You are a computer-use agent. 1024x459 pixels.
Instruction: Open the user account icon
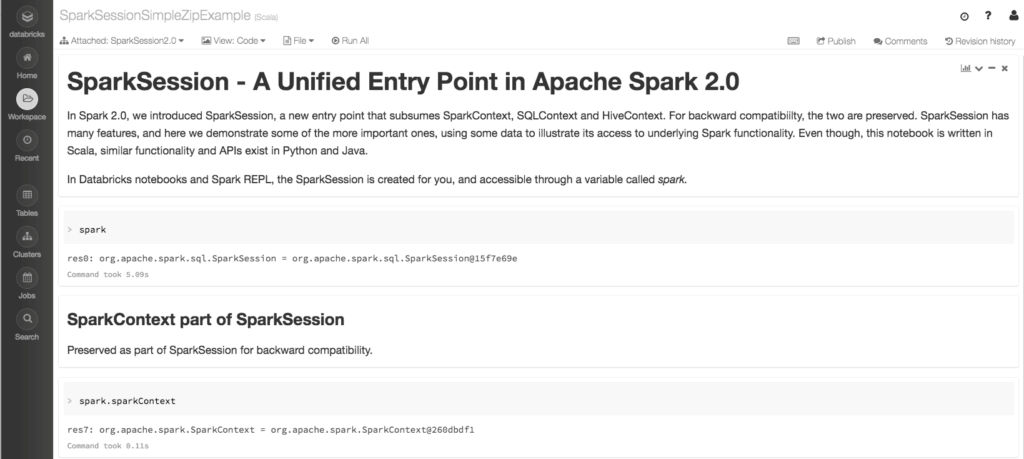point(1011,16)
